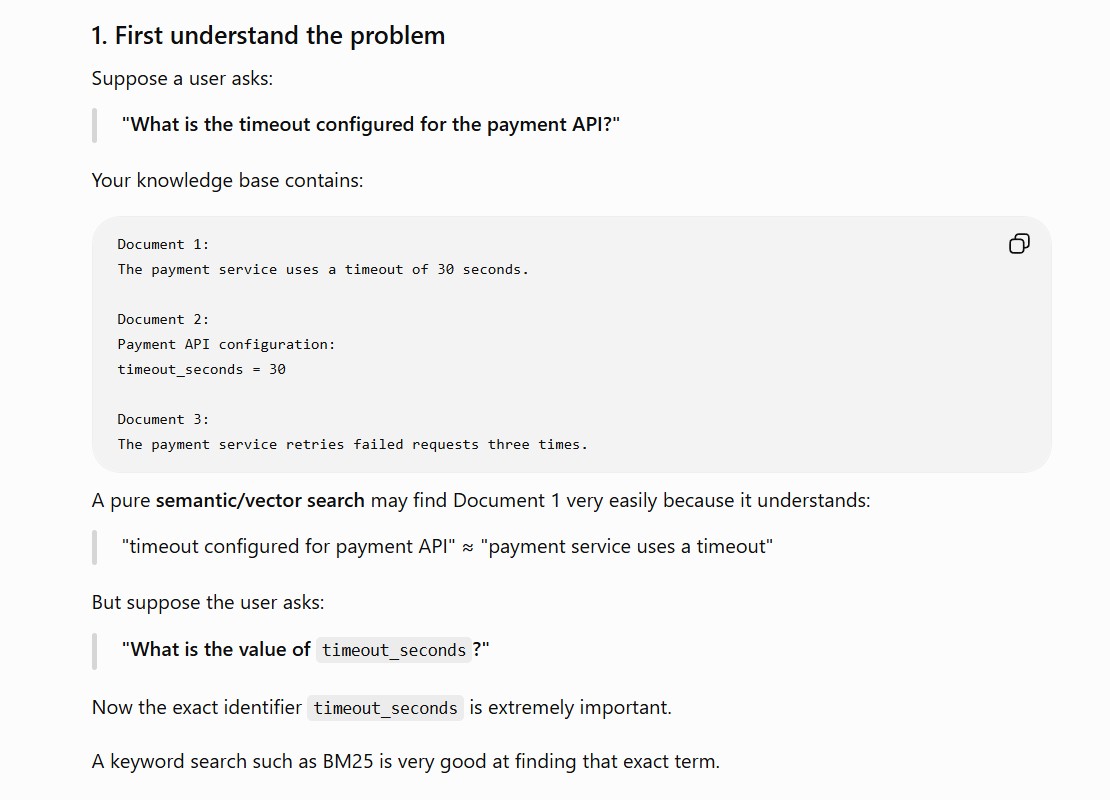Click the 'is extremely important.' text
1110x800 pixels.
(x=570, y=708)
